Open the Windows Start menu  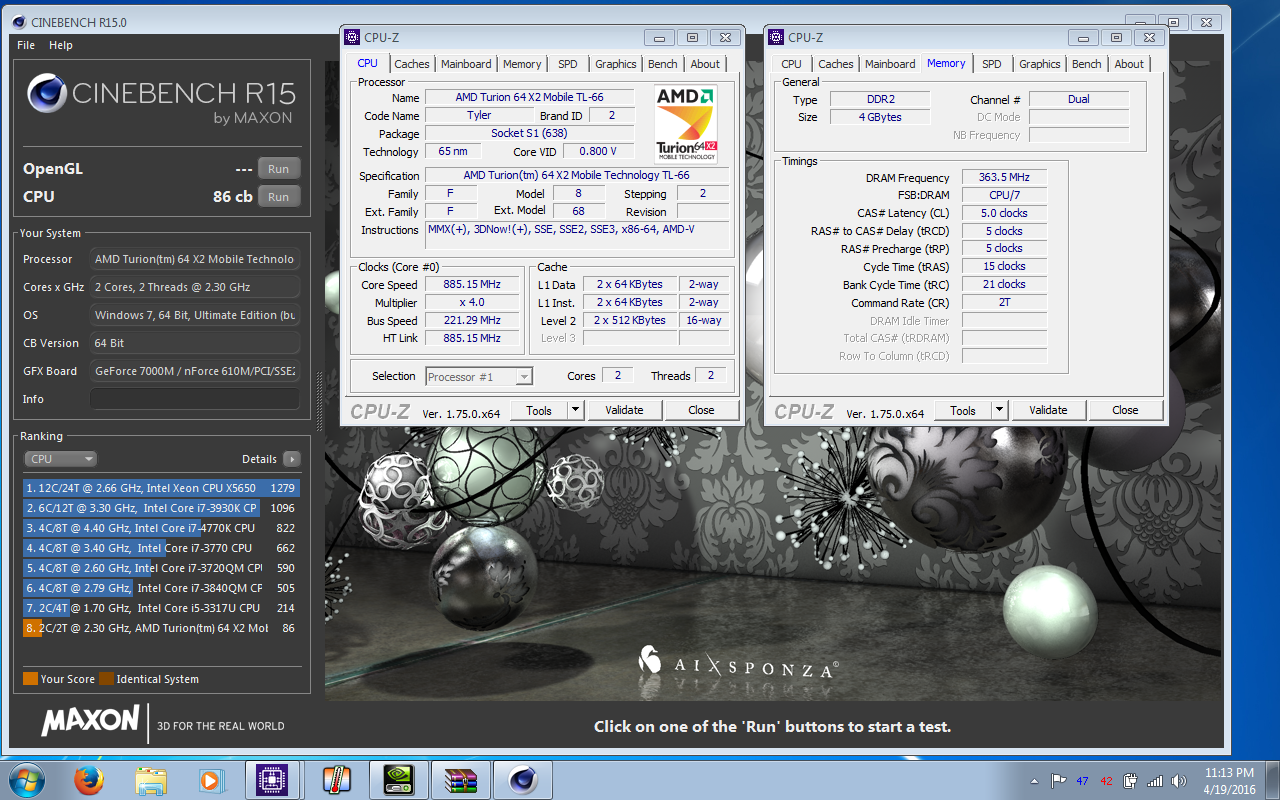26,779
